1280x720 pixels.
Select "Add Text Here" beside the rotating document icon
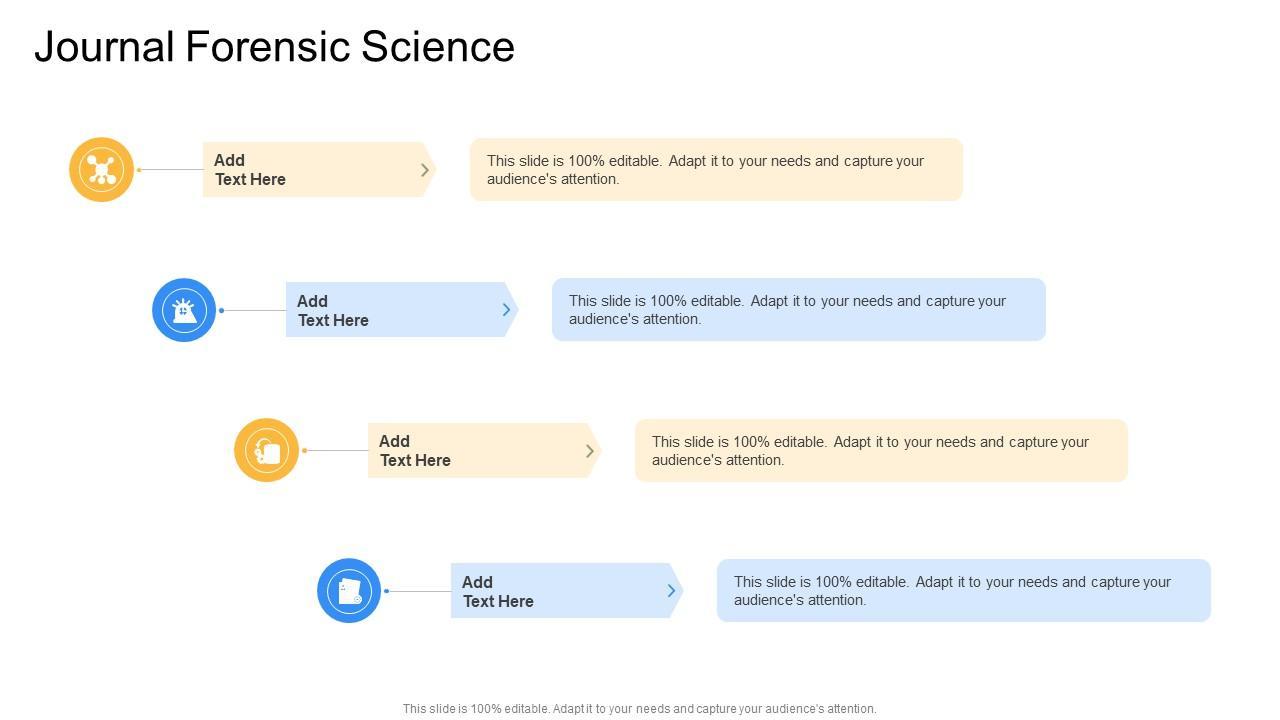coord(415,451)
